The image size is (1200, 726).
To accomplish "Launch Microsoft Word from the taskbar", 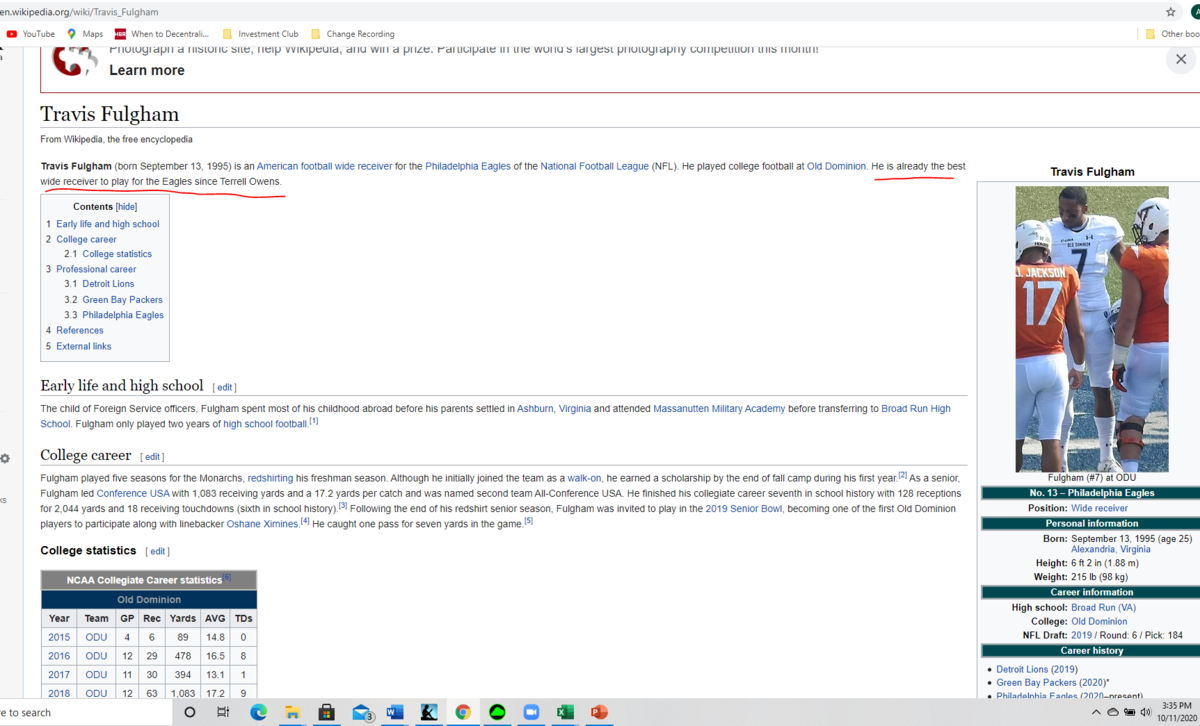I will (394, 712).
